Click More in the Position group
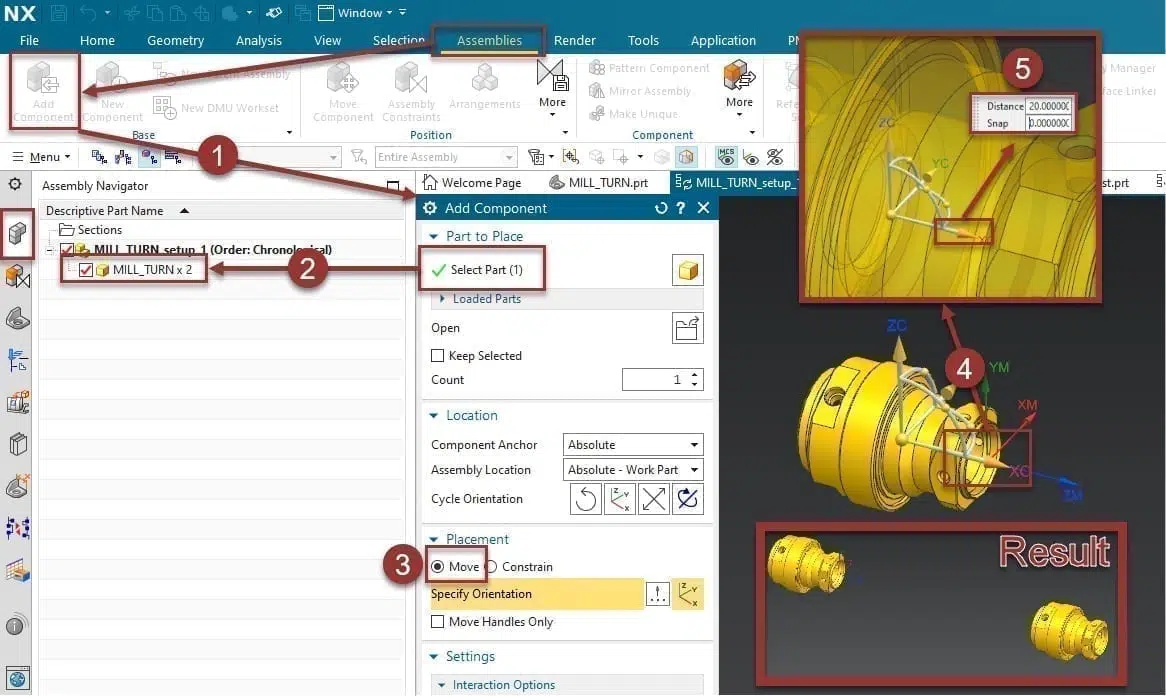The height and width of the screenshot is (696, 1166). [552, 89]
